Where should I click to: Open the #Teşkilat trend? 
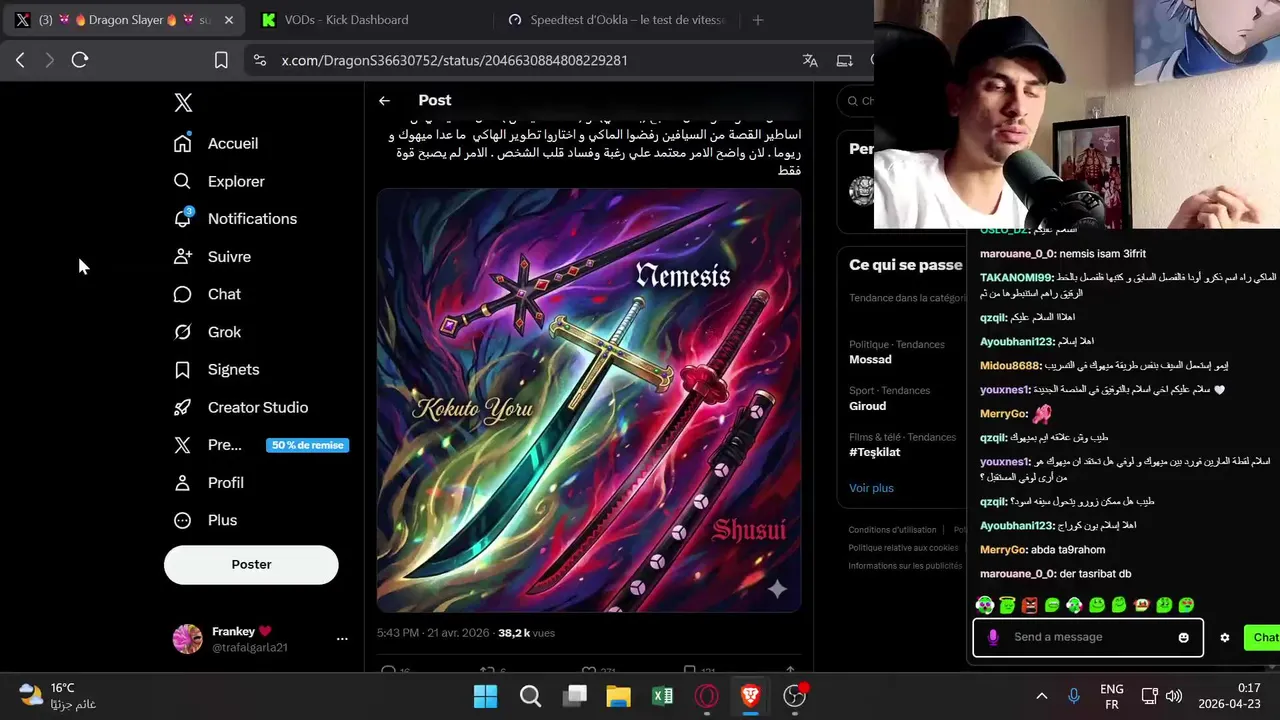875,452
